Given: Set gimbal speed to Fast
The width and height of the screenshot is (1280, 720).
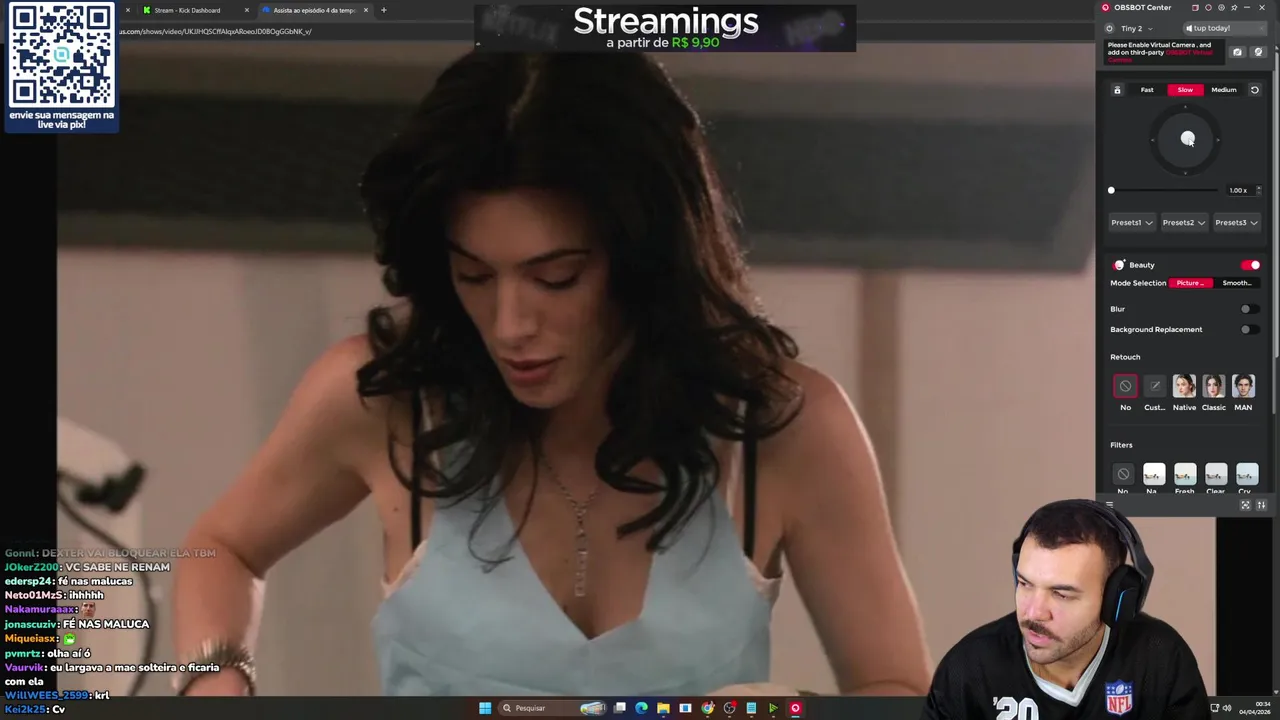Looking at the screenshot, I should pyautogui.click(x=1147, y=90).
